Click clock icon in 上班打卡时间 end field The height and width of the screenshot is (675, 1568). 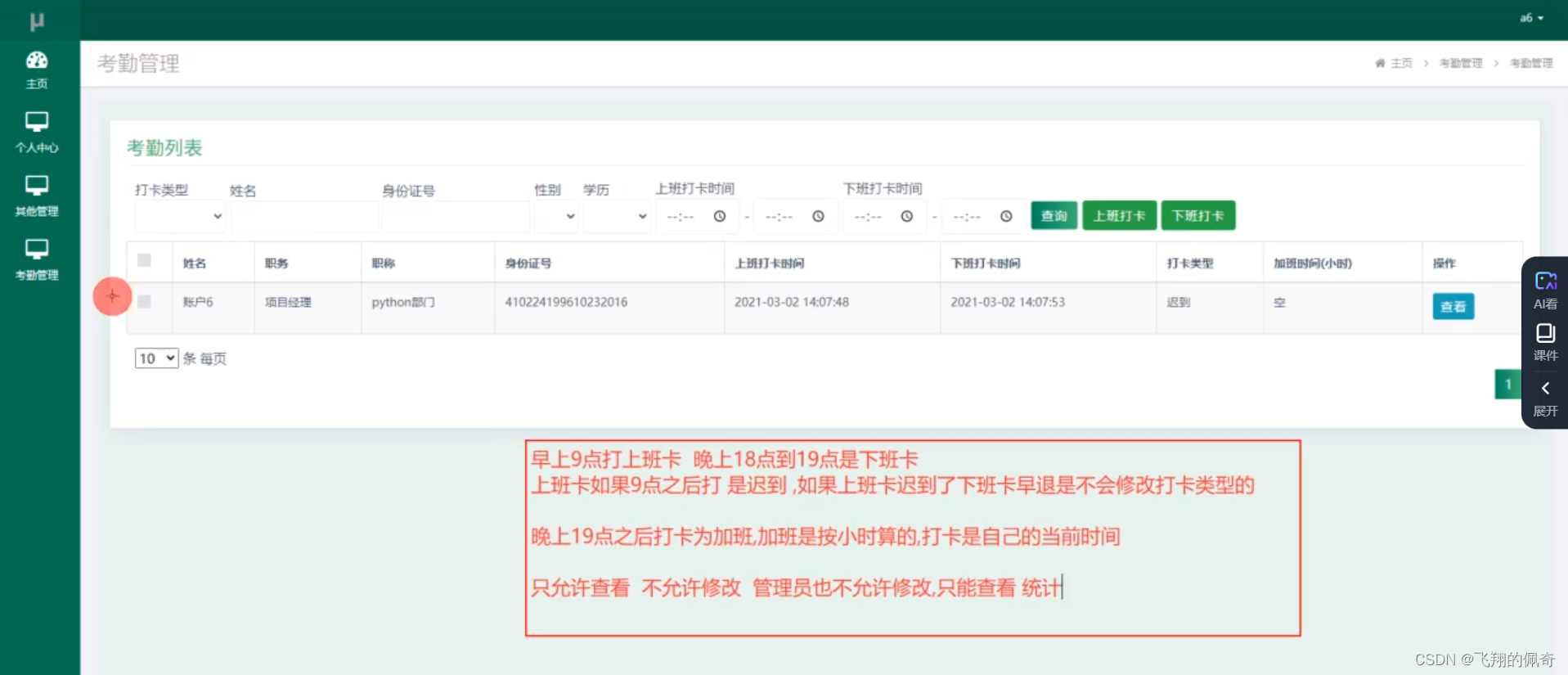pyautogui.click(x=818, y=216)
